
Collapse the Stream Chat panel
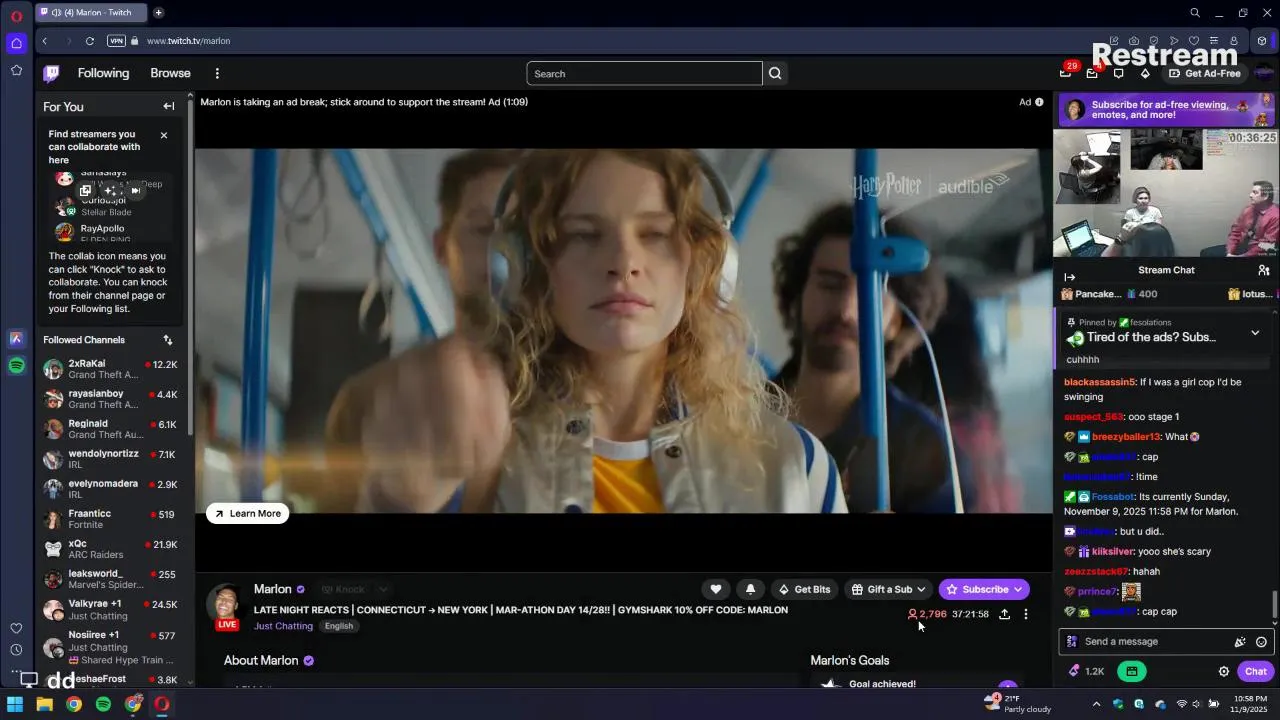[1069, 277]
